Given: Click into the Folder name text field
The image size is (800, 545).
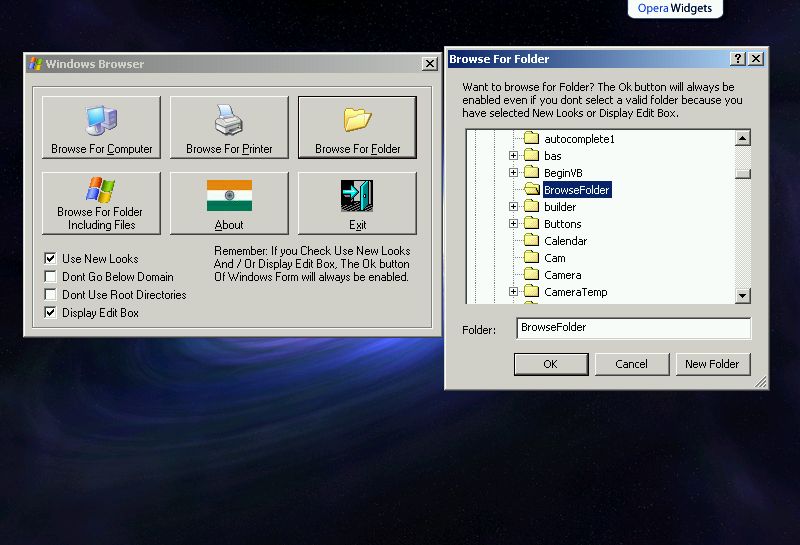Looking at the screenshot, I should (633, 328).
